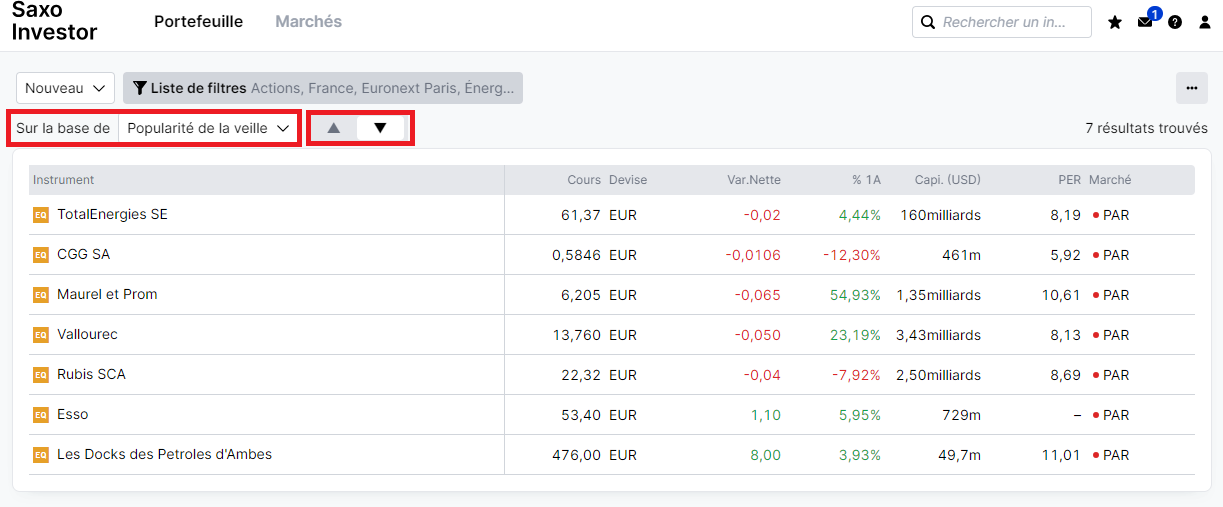The image size is (1223, 507).
Task: Open the user account profile icon
Action: (1205, 22)
